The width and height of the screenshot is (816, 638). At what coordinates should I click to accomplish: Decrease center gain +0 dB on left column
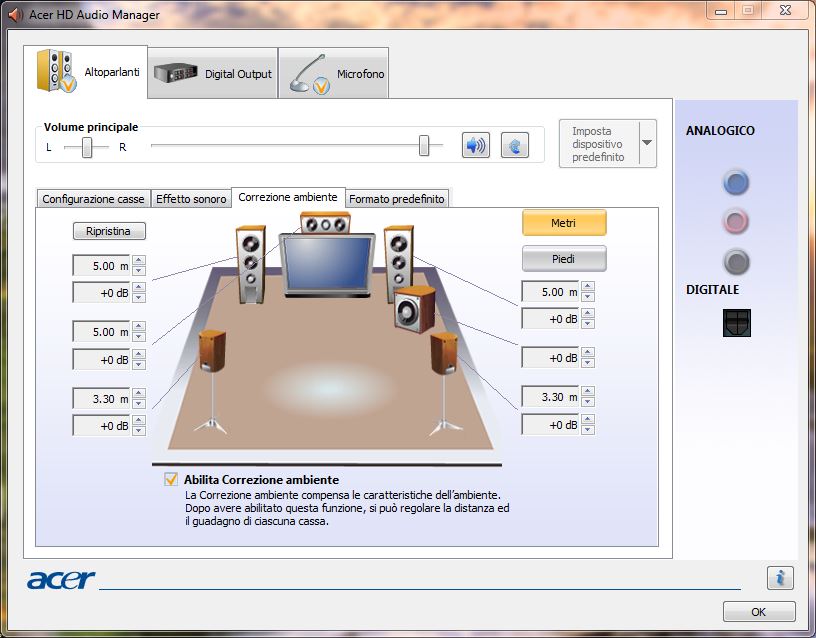(138, 365)
